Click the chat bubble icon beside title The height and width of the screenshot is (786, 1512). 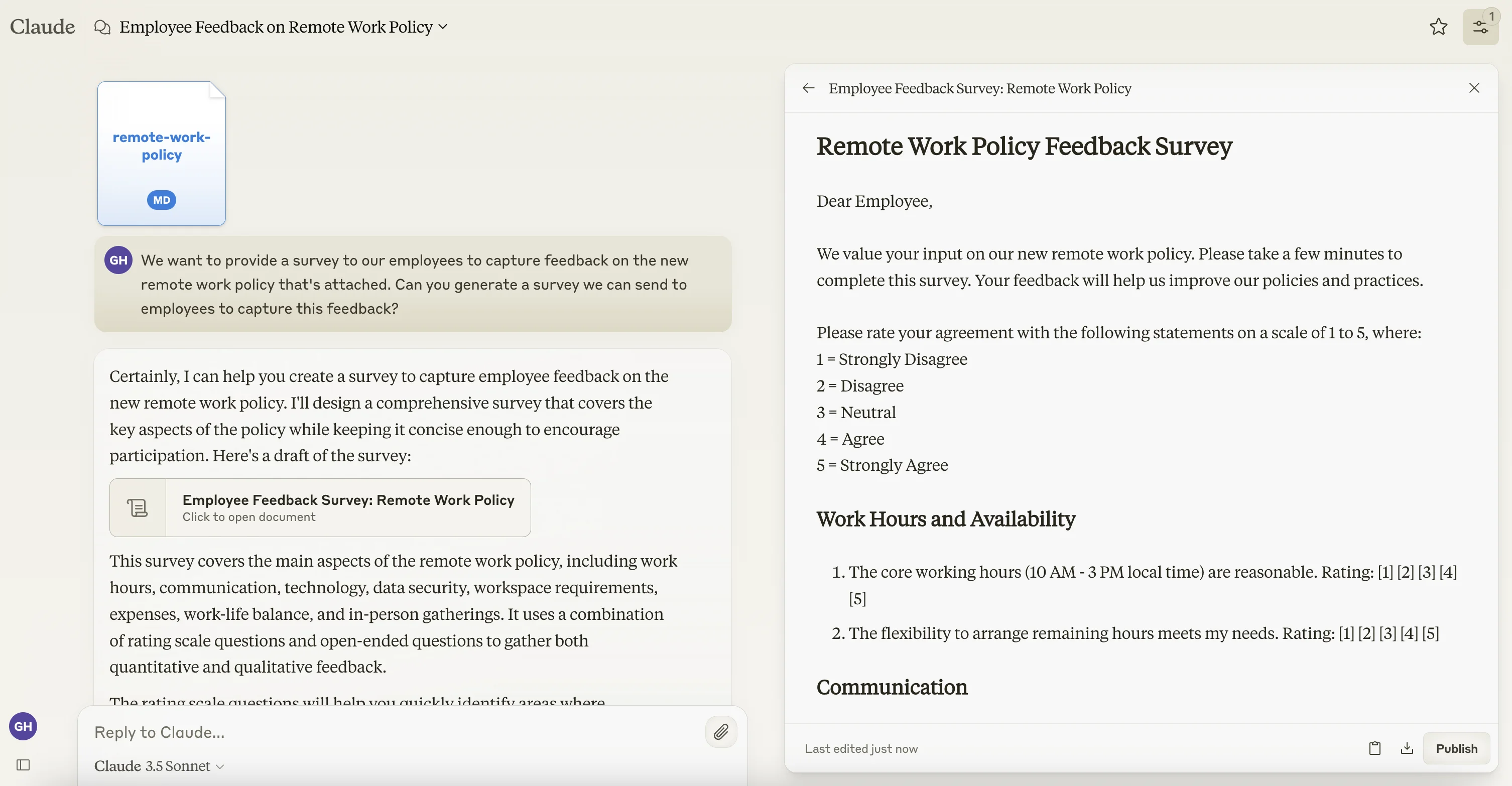(x=102, y=27)
